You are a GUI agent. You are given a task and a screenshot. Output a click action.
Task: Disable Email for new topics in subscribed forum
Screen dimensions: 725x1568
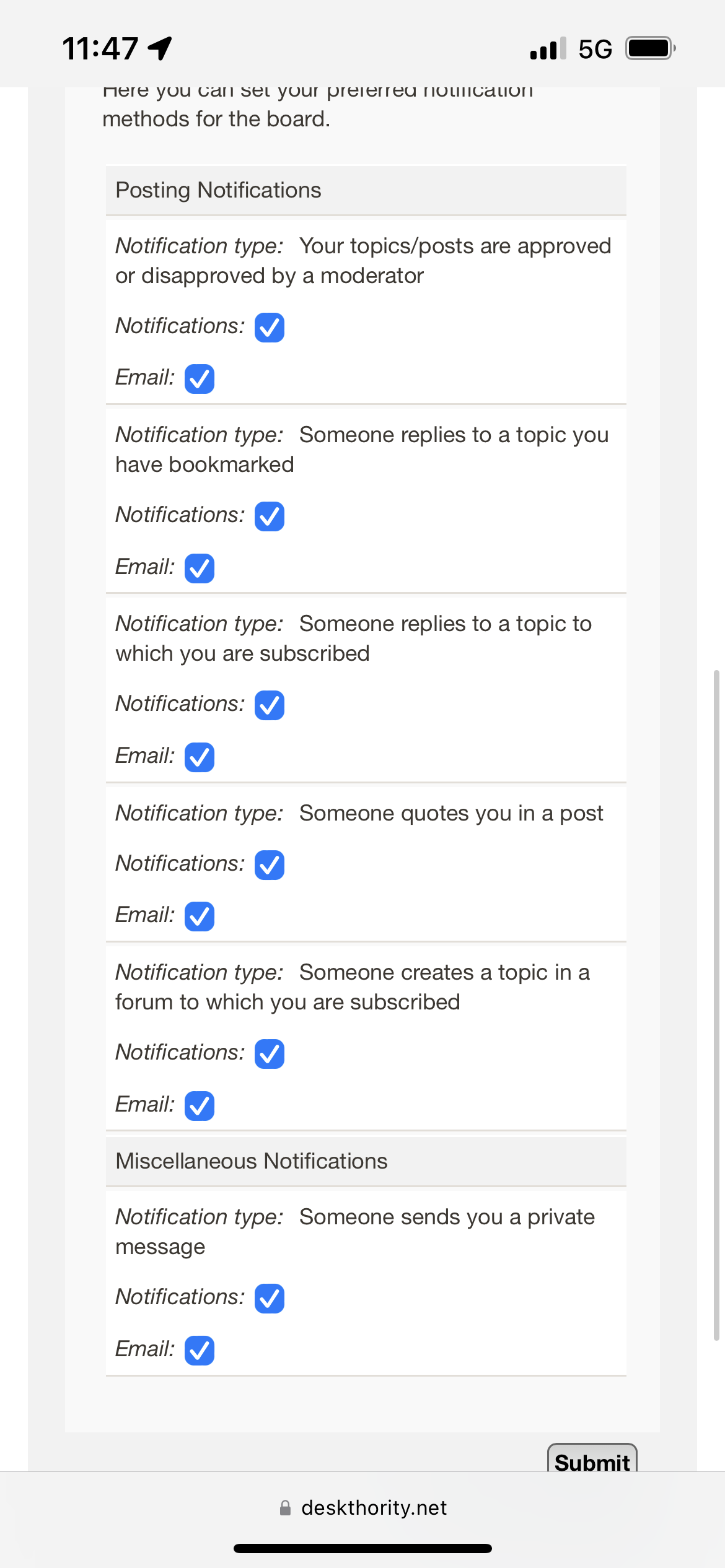coord(200,1106)
